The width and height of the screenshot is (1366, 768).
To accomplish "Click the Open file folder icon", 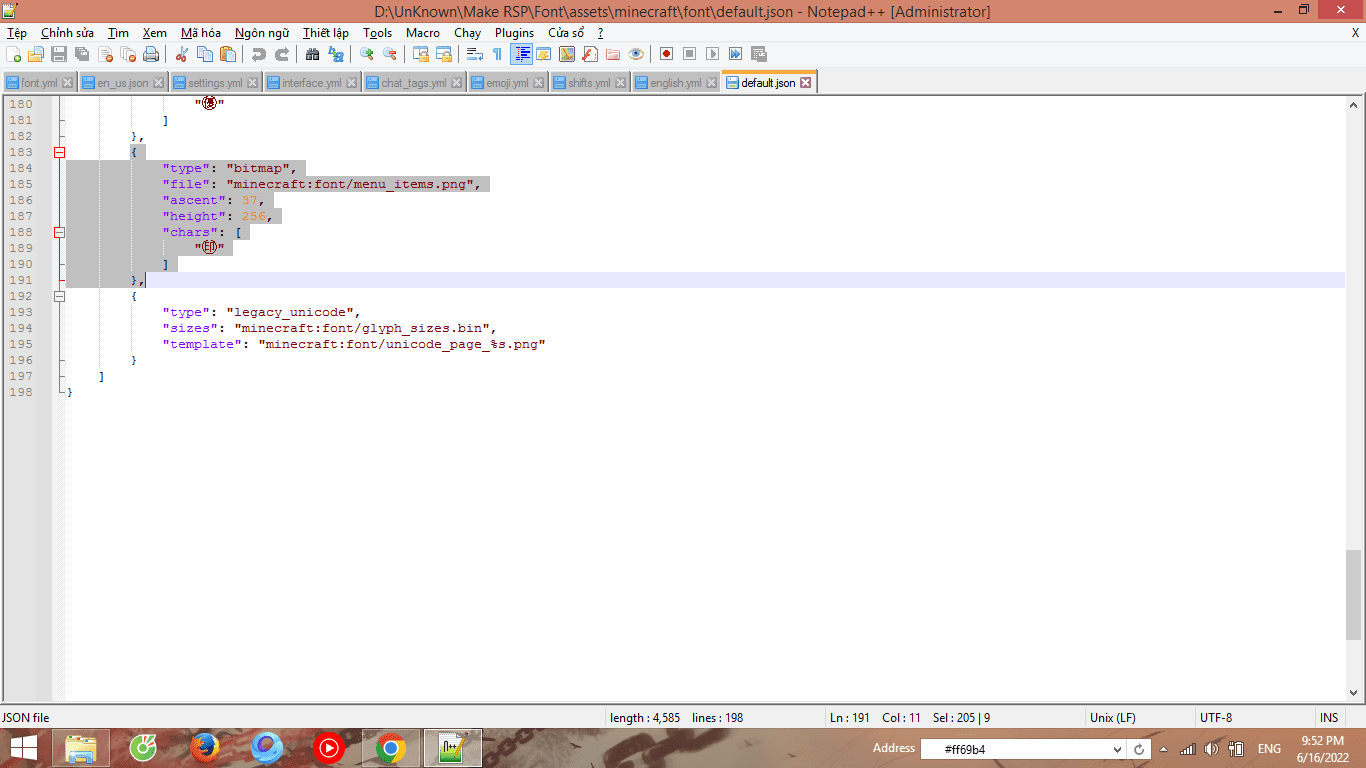I will 36,54.
